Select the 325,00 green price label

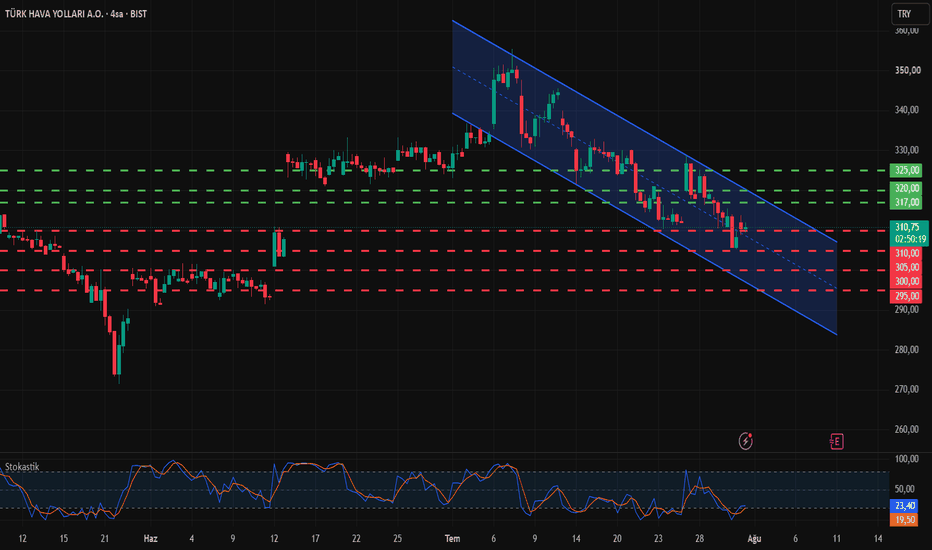point(907,171)
